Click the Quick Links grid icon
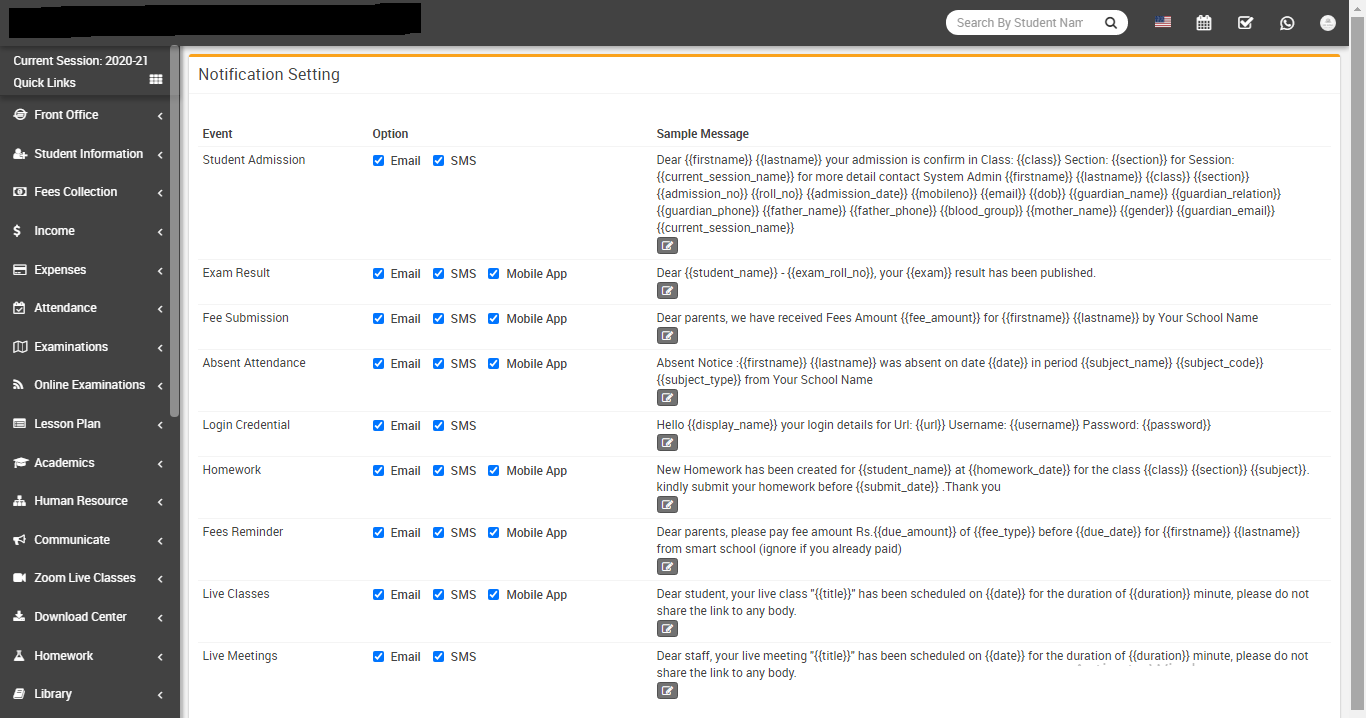This screenshot has height=718, width=1366. 156,80
